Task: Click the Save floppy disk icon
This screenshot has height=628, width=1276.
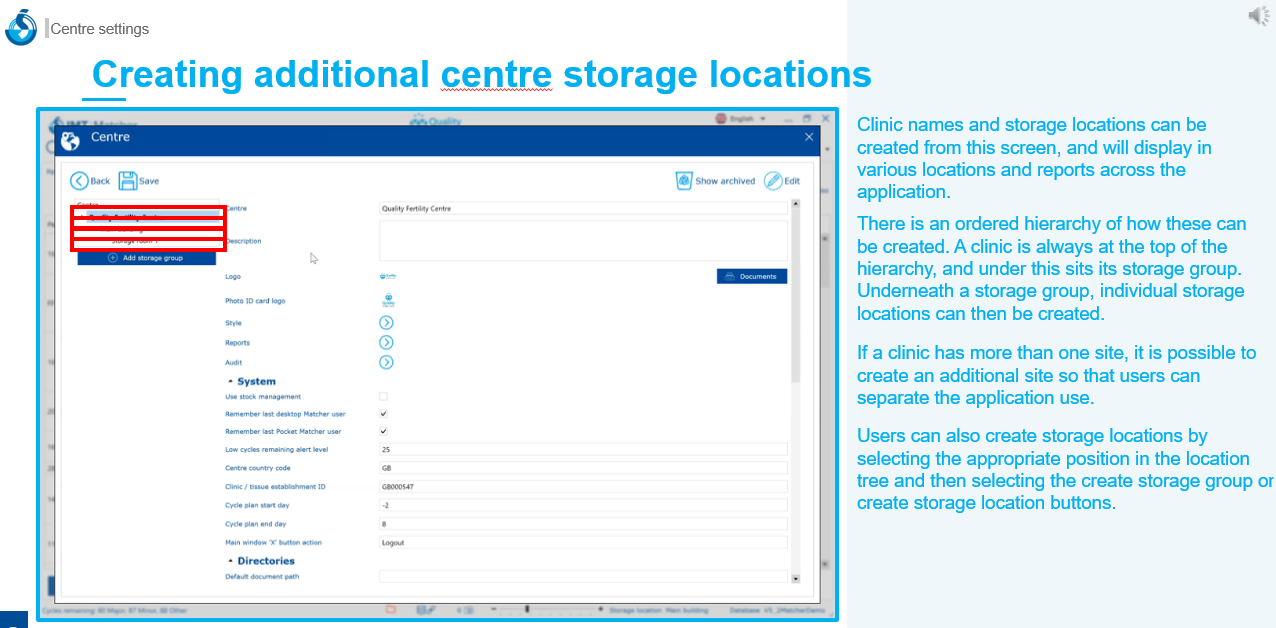Action: [x=128, y=181]
